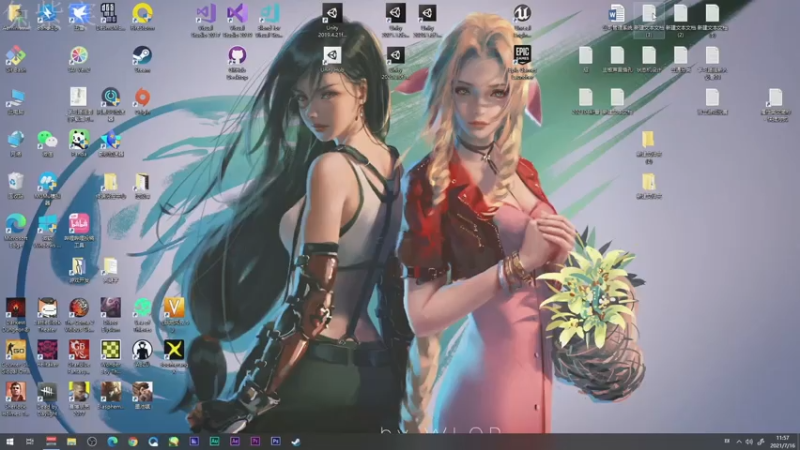The width and height of the screenshot is (800, 450).
Task: Launch the Darkest Dungeon game shortcut
Action: (x=16, y=315)
